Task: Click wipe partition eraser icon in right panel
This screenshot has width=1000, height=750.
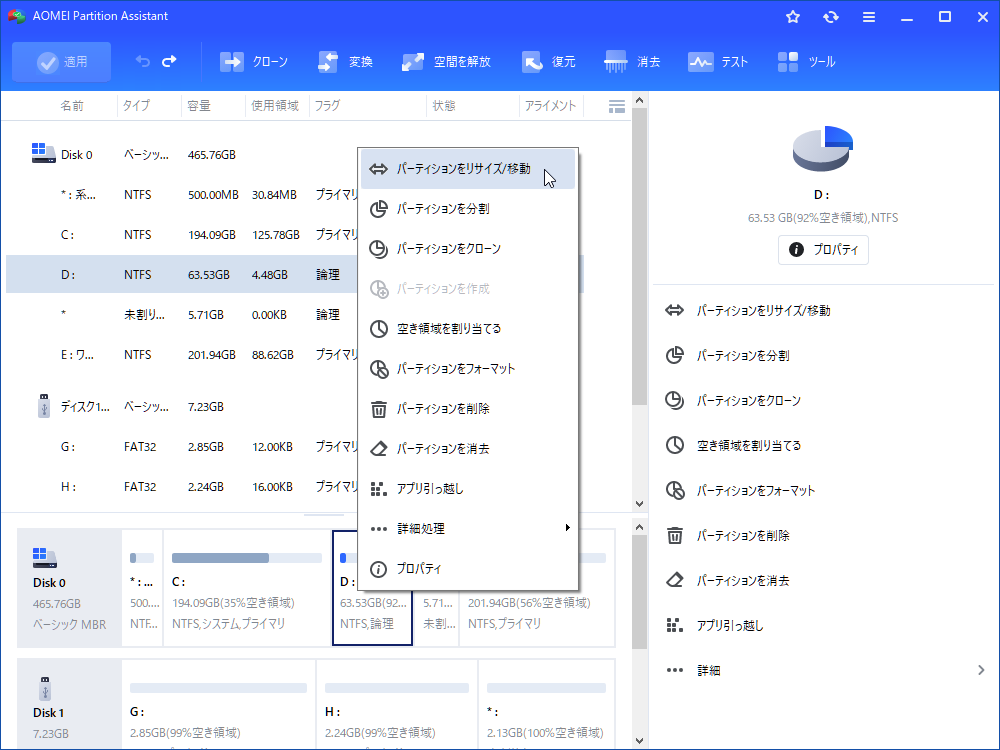Action: pos(675,580)
